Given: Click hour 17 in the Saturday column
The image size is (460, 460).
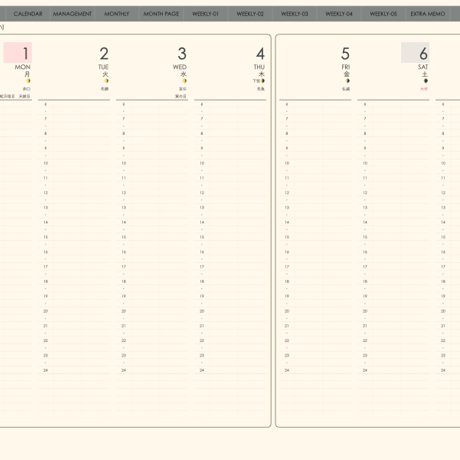Looking at the screenshot, I should [365, 267].
